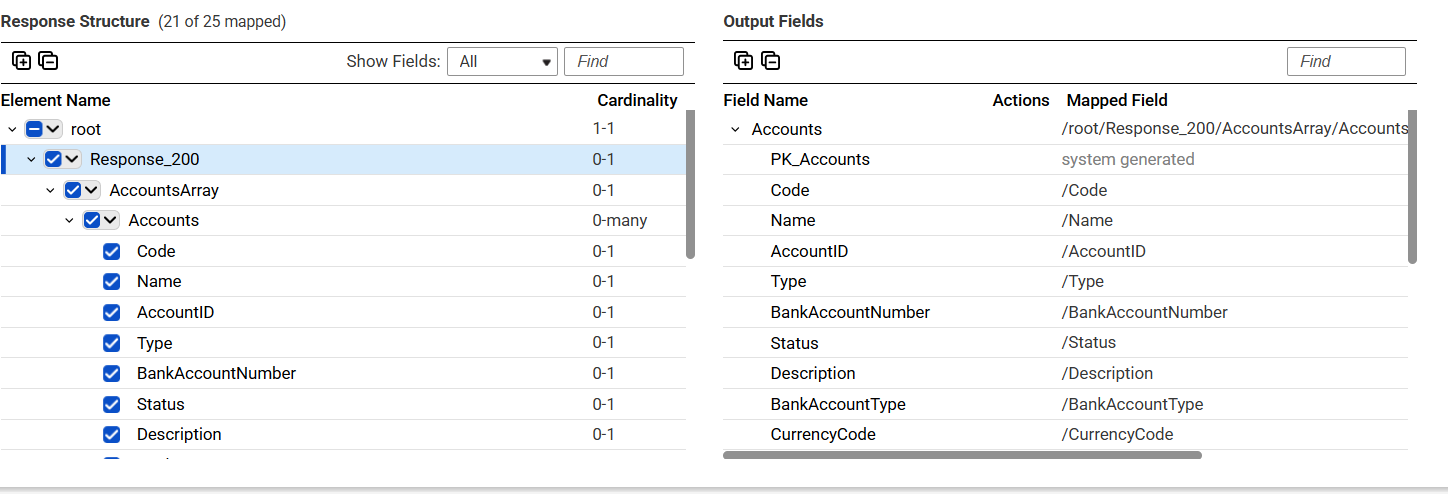The width and height of the screenshot is (1448, 494).
Task: Select the BankAccountType output field
Action: tap(838, 404)
